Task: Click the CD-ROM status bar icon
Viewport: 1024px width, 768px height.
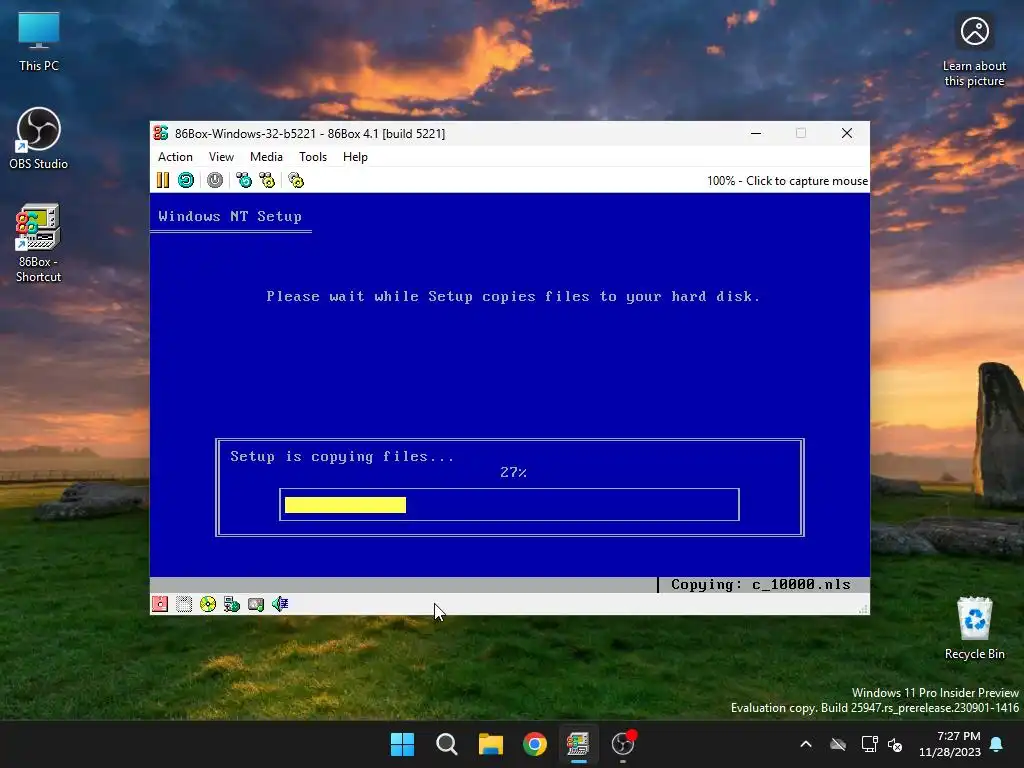Action: point(208,604)
